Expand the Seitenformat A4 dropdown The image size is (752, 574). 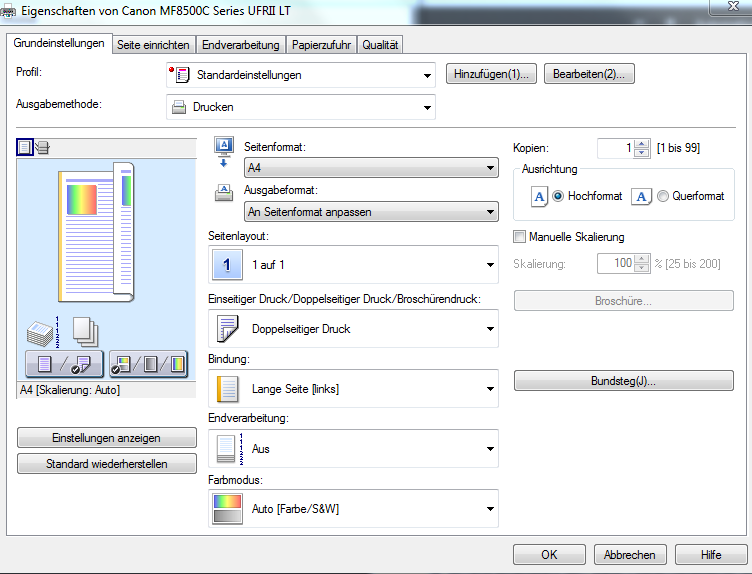pos(371,168)
